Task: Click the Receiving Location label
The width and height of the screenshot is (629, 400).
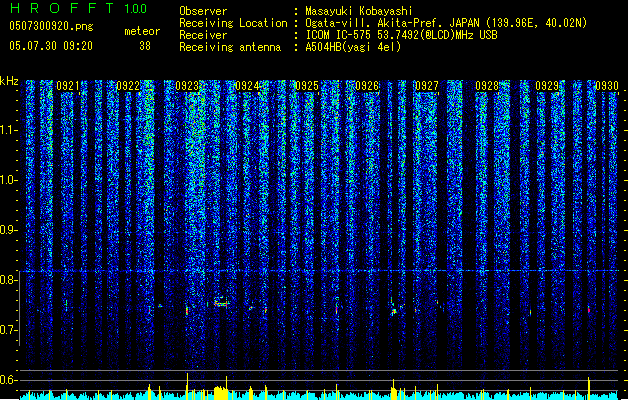Action: coord(233,24)
